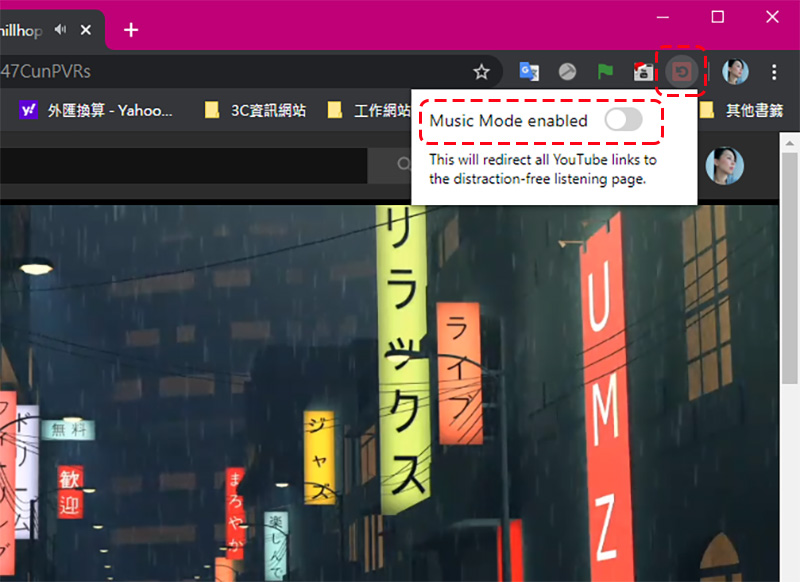Open the 外匯換算 Yahoo bookmark
800x582 pixels.
(96, 110)
